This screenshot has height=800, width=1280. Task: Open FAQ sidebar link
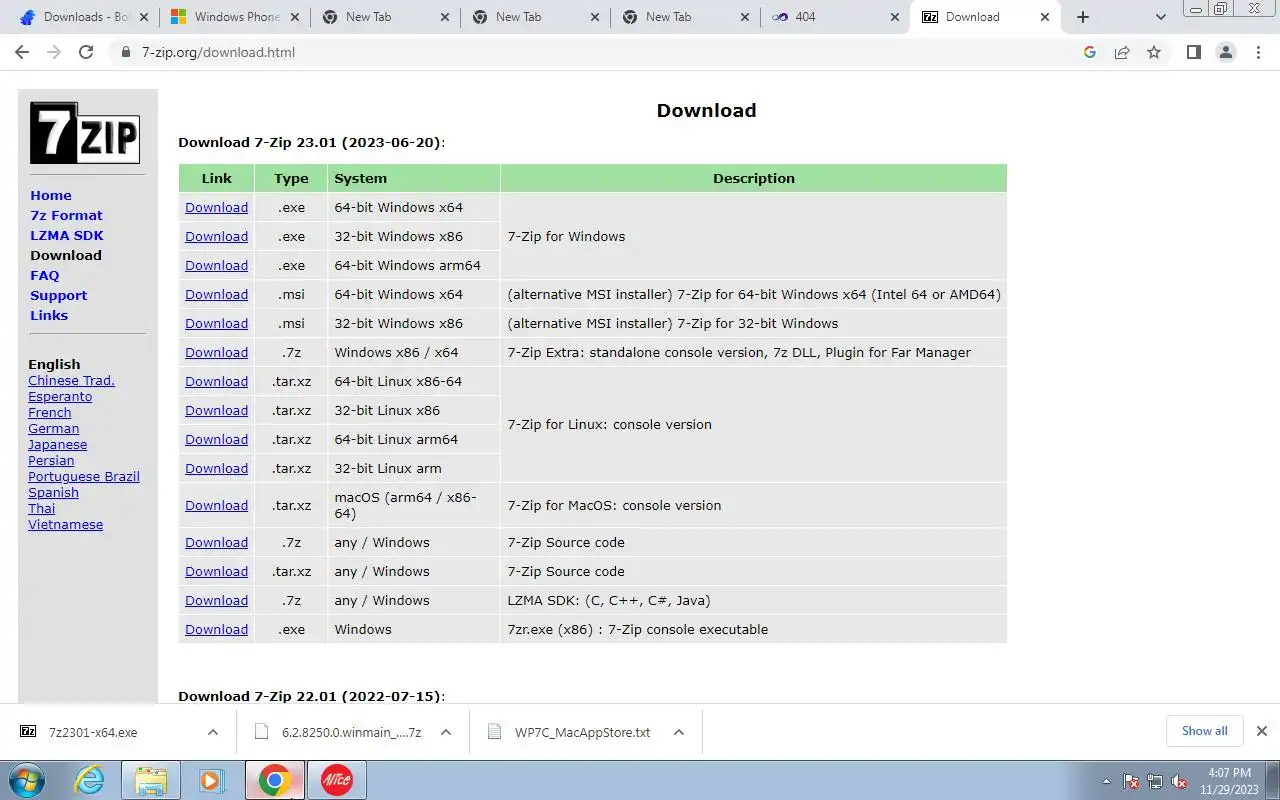(45, 275)
